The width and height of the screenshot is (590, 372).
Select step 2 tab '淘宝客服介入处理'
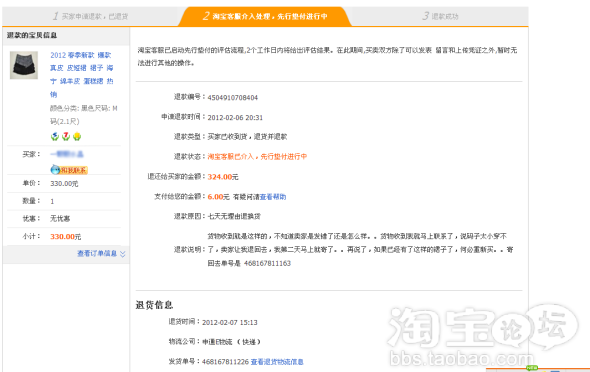click(265, 16)
